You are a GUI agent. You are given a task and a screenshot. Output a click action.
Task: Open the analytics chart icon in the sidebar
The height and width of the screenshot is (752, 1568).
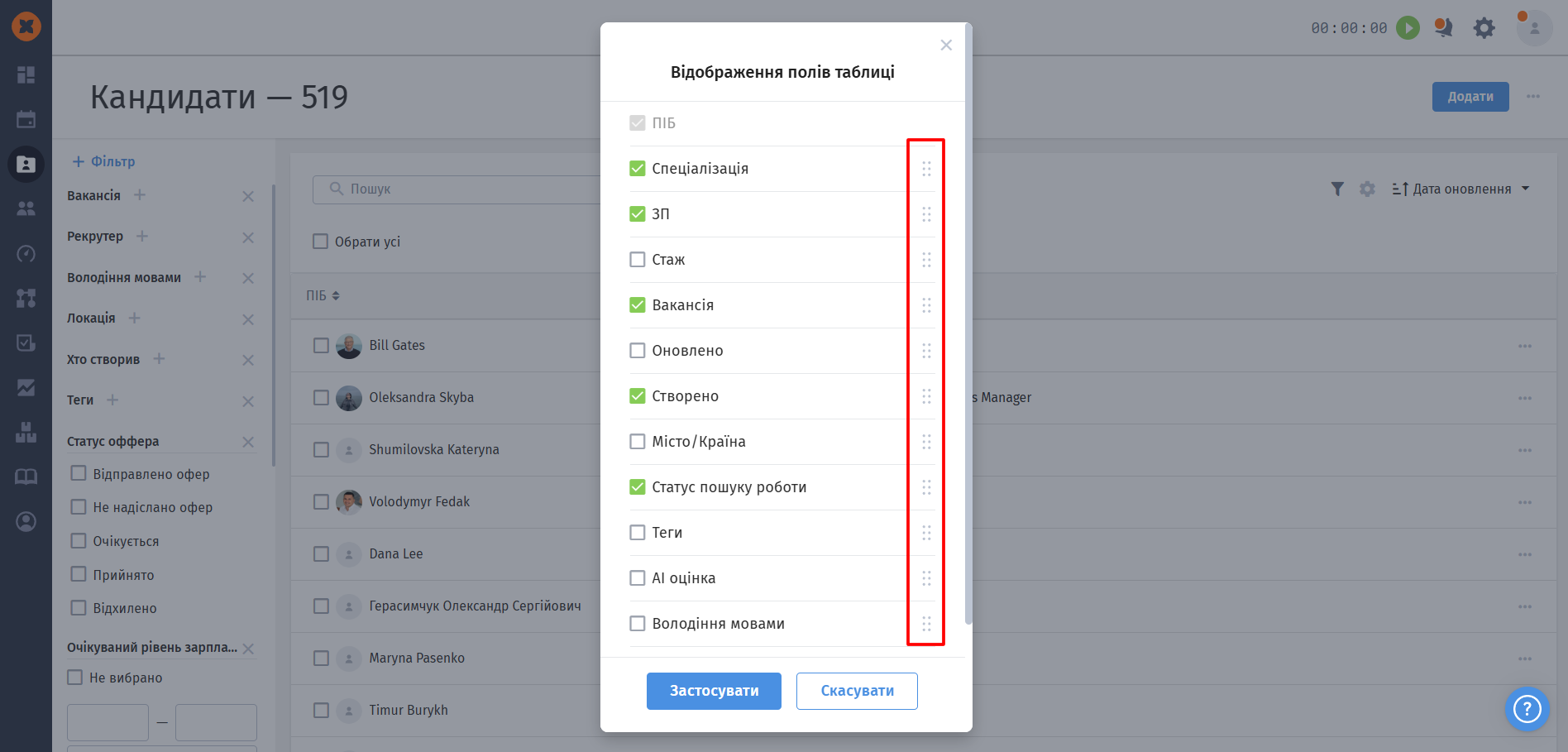(26, 387)
